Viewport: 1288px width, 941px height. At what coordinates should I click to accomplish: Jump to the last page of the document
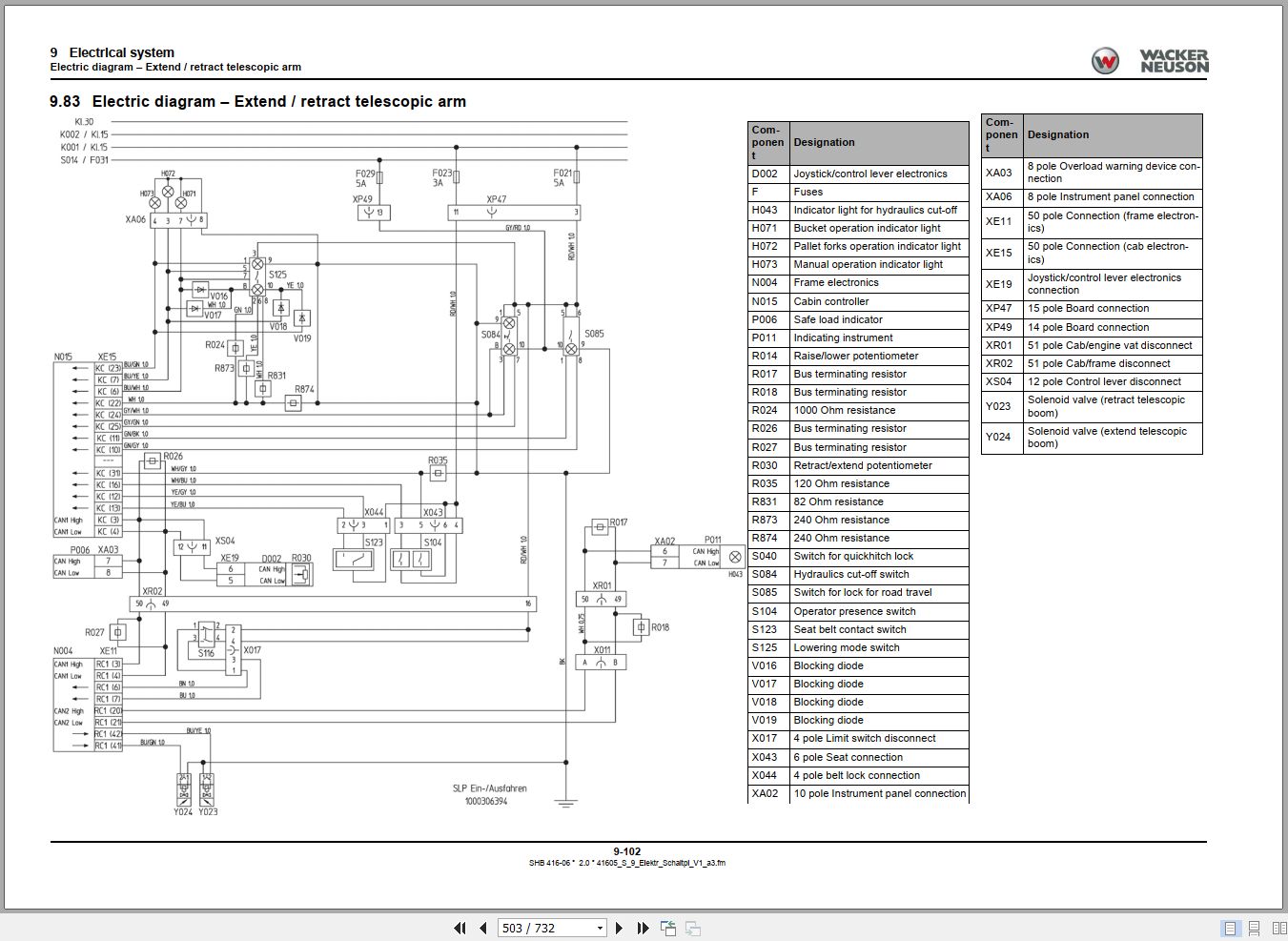pyautogui.click(x=642, y=928)
